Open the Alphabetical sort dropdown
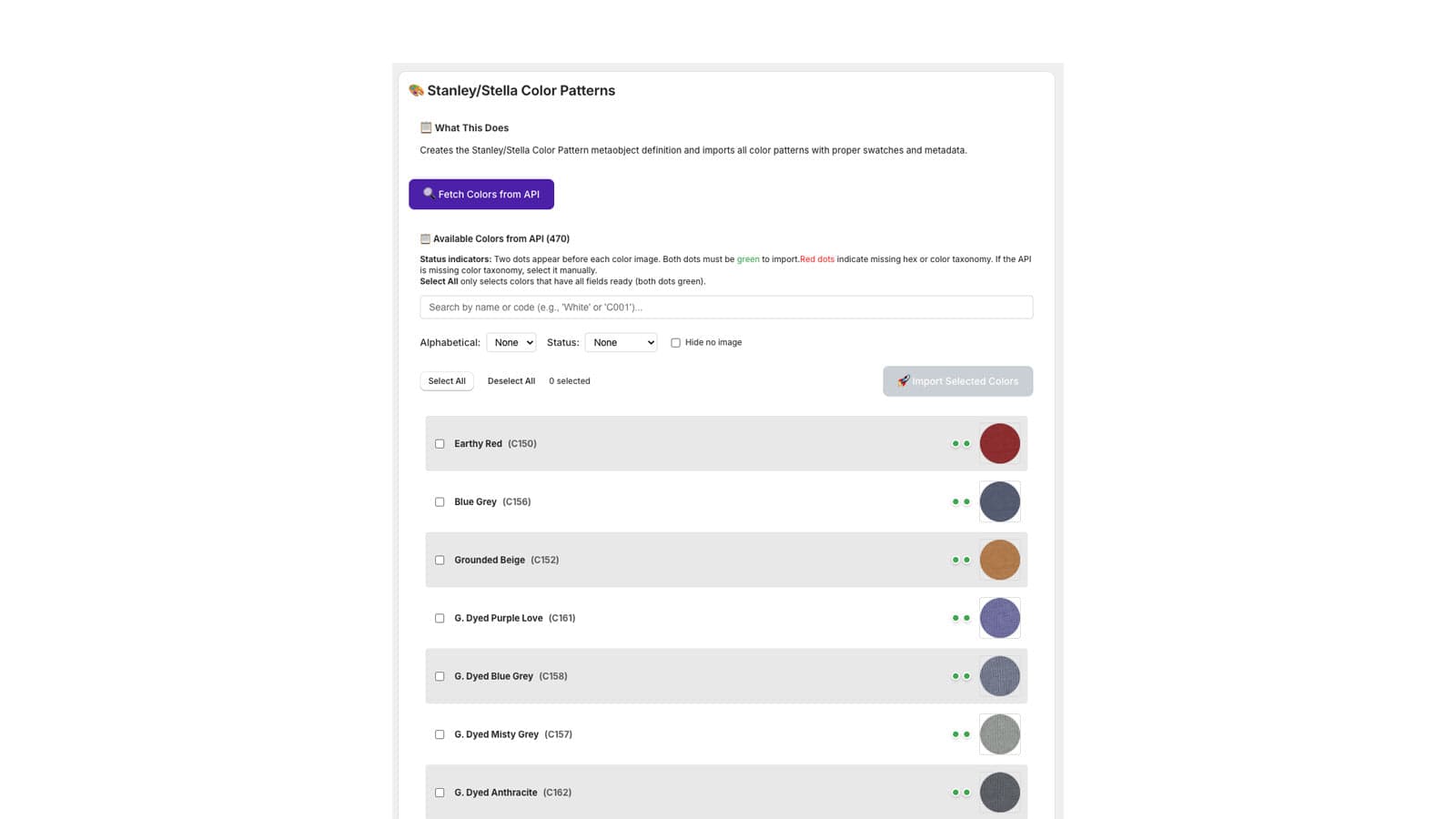 [511, 343]
